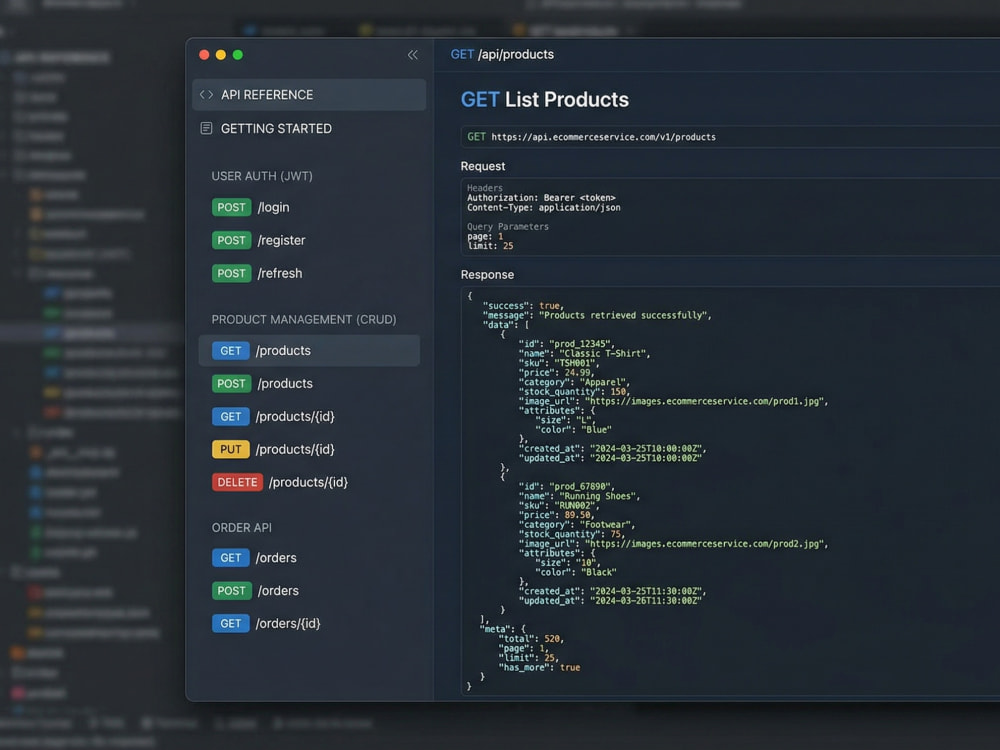
Task: Click the code brackets icon beside API REFERENCE
Action: pos(206,94)
